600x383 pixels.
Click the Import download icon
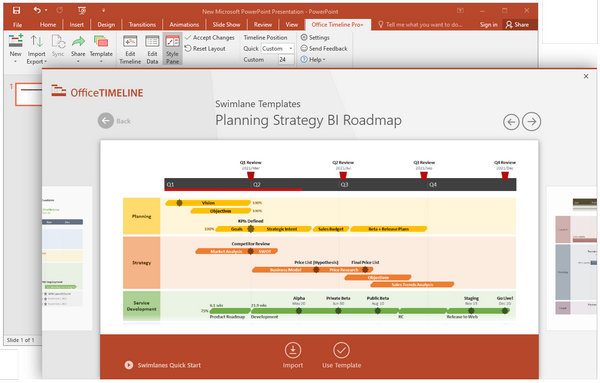[x=293, y=350]
